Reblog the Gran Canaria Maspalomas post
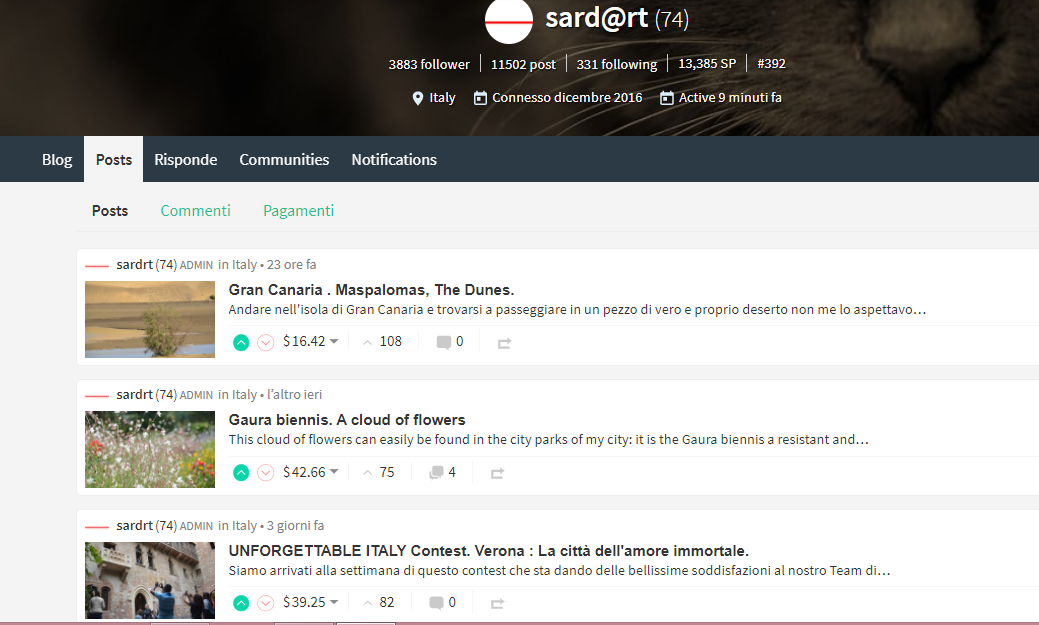1039x625 pixels. pyautogui.click(x=504, y=343)
